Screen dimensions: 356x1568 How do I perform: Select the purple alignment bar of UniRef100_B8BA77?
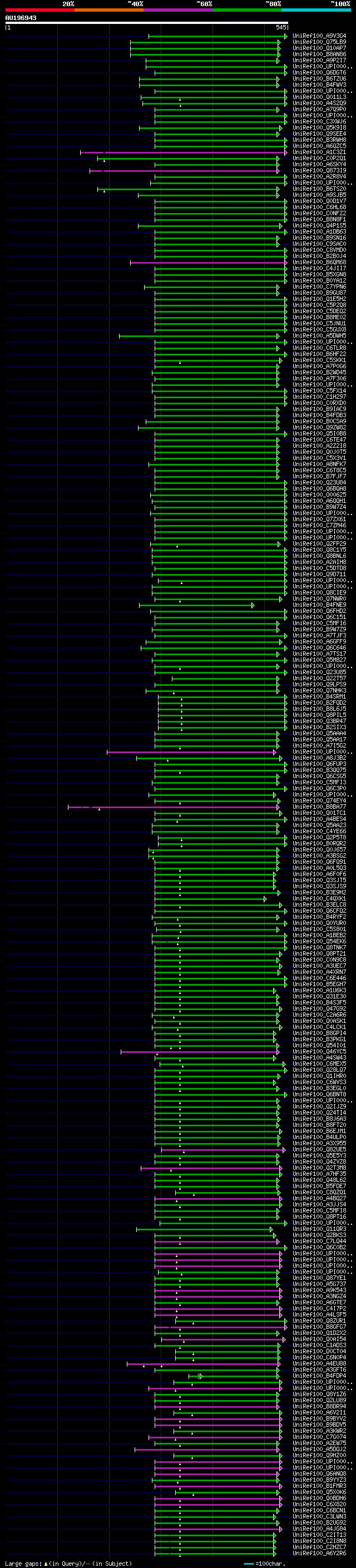point(174,808)
